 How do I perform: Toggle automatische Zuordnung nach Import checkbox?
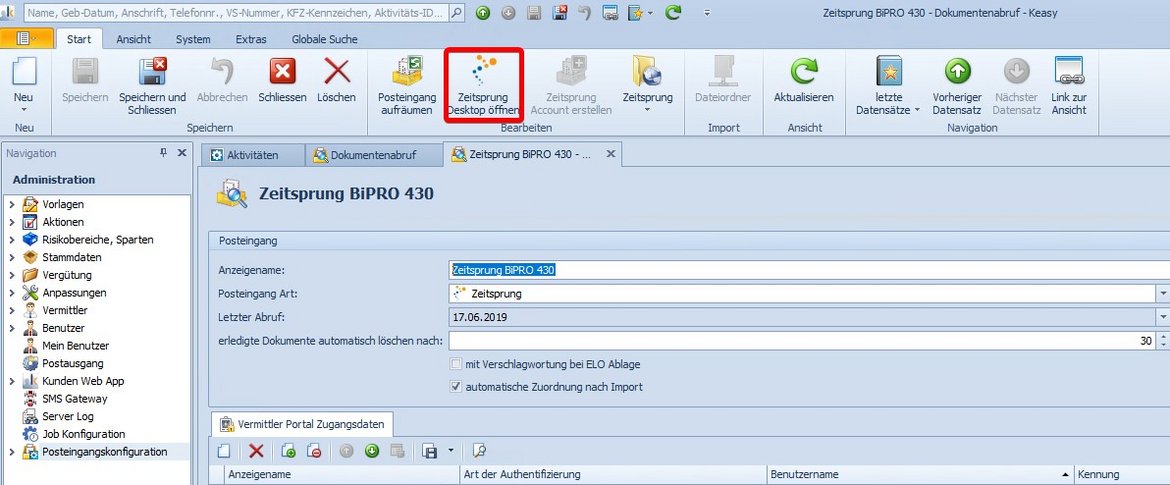456,387
